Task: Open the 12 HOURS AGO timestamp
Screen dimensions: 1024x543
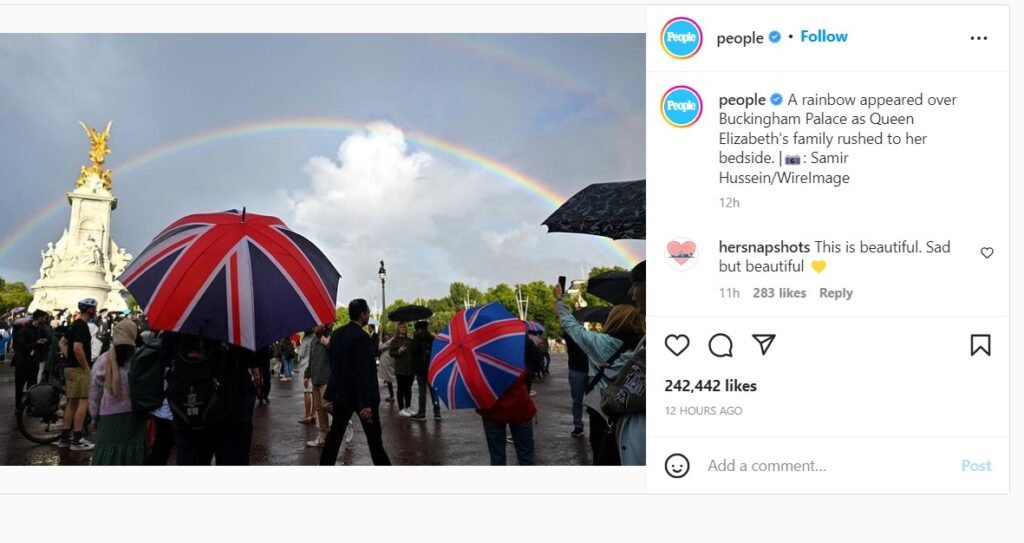Action: point(703,411)
